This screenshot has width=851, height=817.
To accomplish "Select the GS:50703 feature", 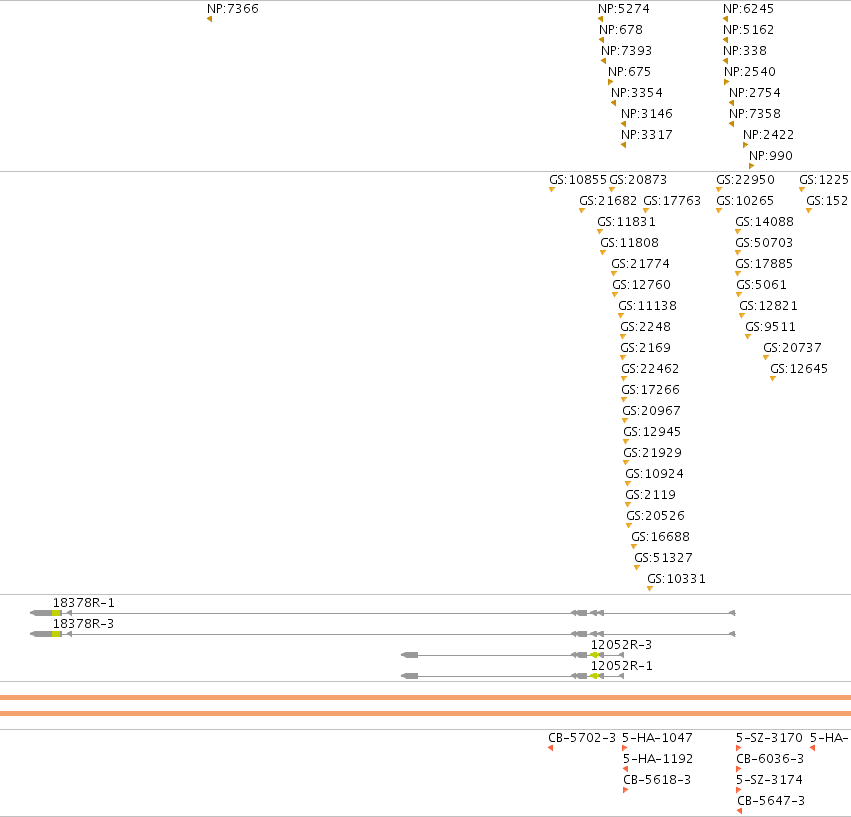I will pos(764,243).
